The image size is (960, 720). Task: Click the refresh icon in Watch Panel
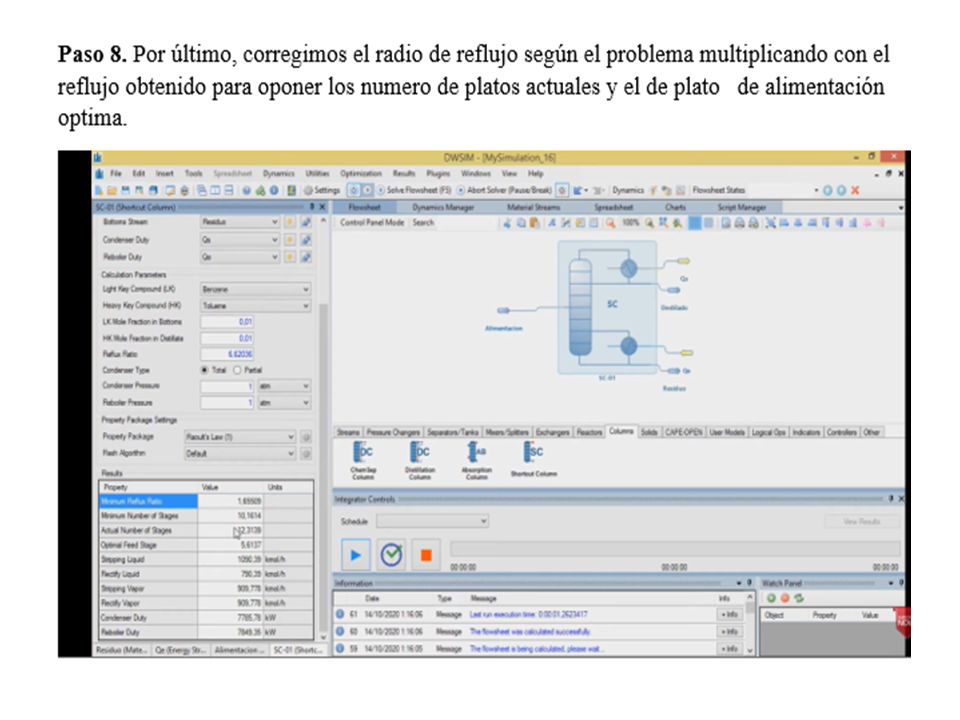click(798, 598)
